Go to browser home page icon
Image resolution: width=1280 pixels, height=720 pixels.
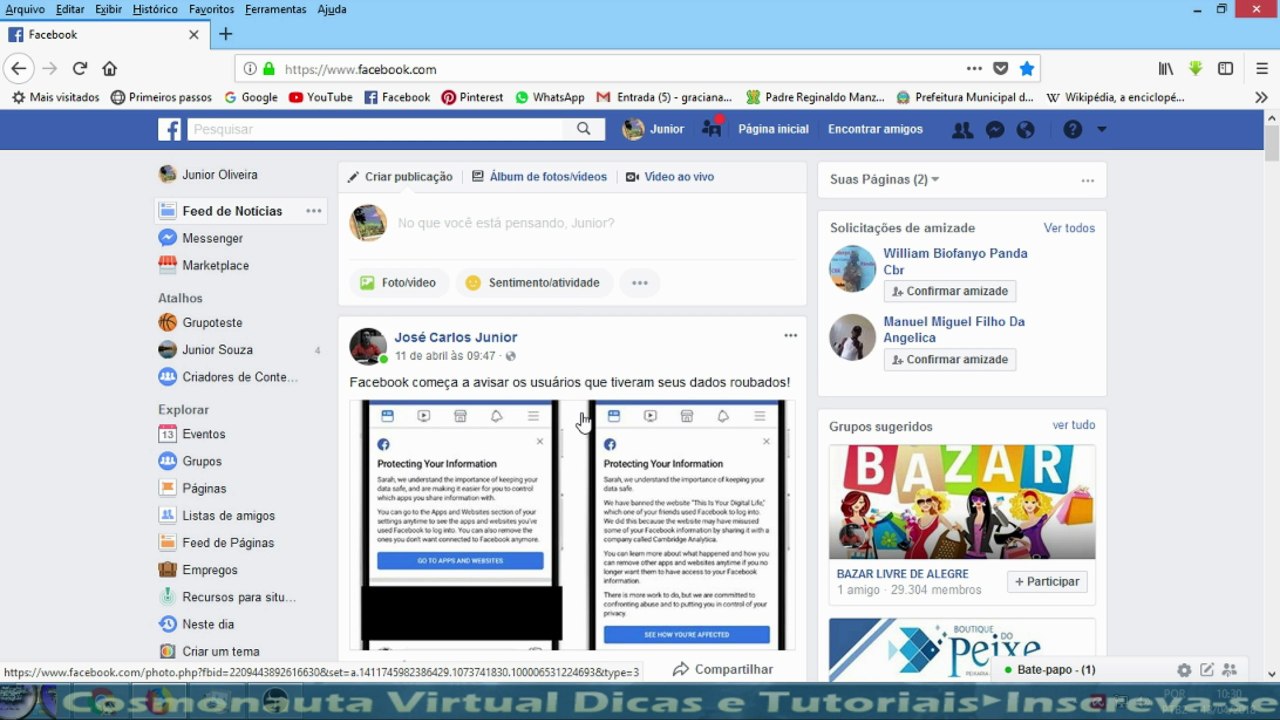click(110, 69)
